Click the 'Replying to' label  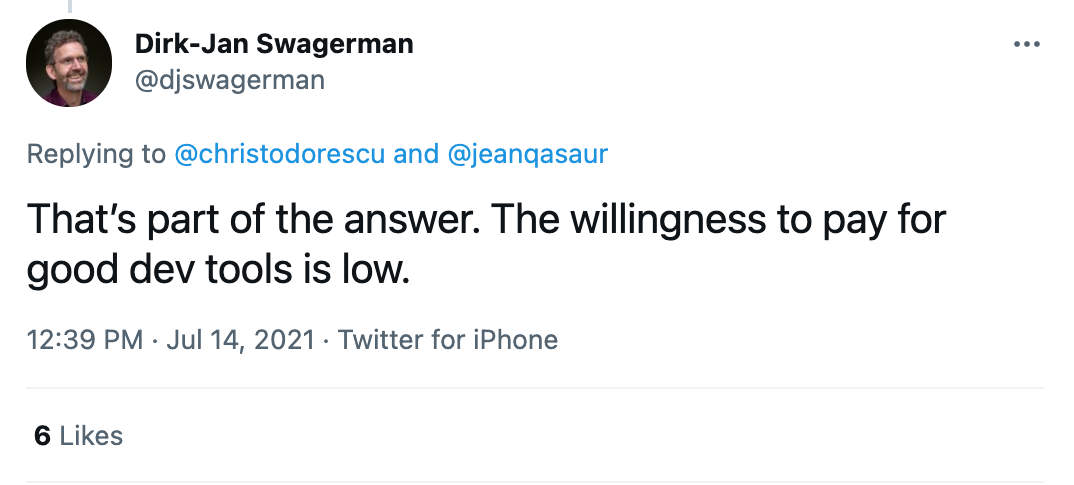pos(96,153)
